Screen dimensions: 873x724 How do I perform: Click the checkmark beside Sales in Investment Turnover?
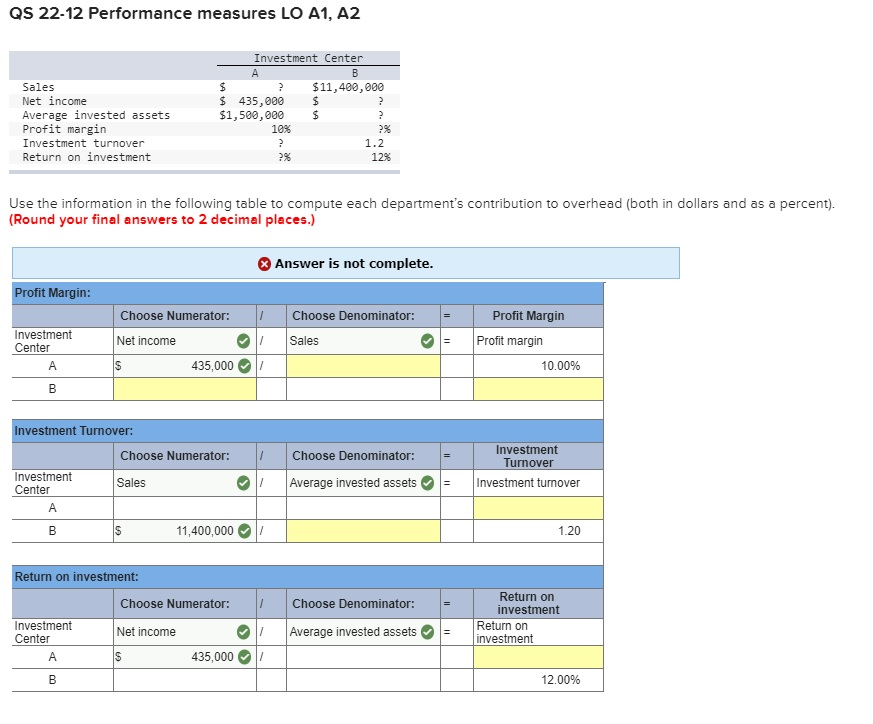[244, 483]
